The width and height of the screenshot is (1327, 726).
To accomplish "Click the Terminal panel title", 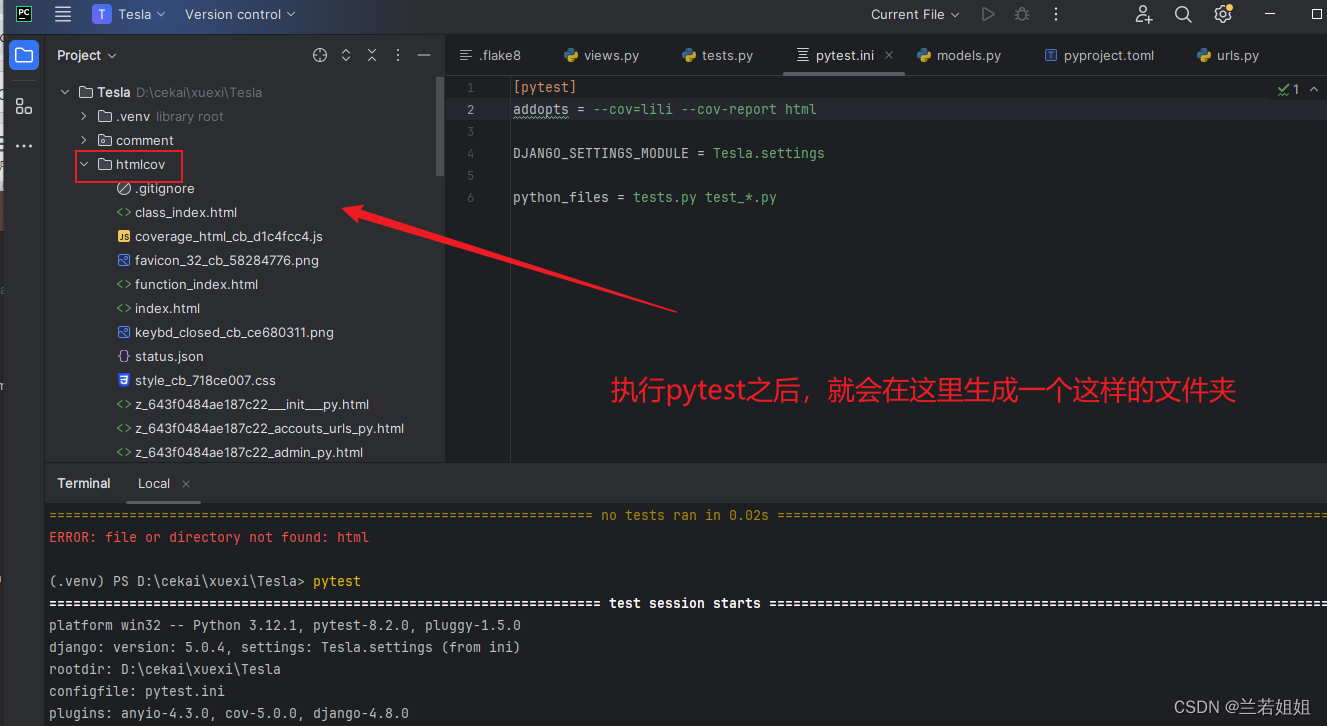I will click(84, 483).
